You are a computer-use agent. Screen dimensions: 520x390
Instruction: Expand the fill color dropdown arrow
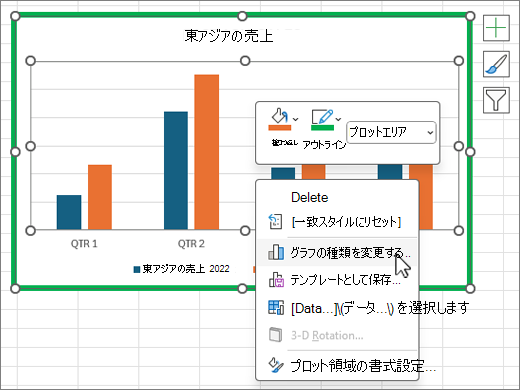[x=295, y=119]
